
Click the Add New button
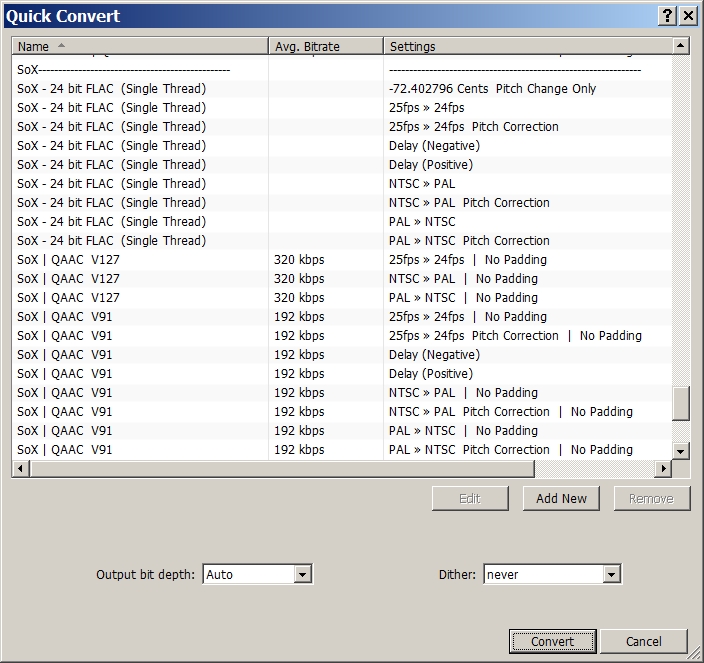click(561, 498)
